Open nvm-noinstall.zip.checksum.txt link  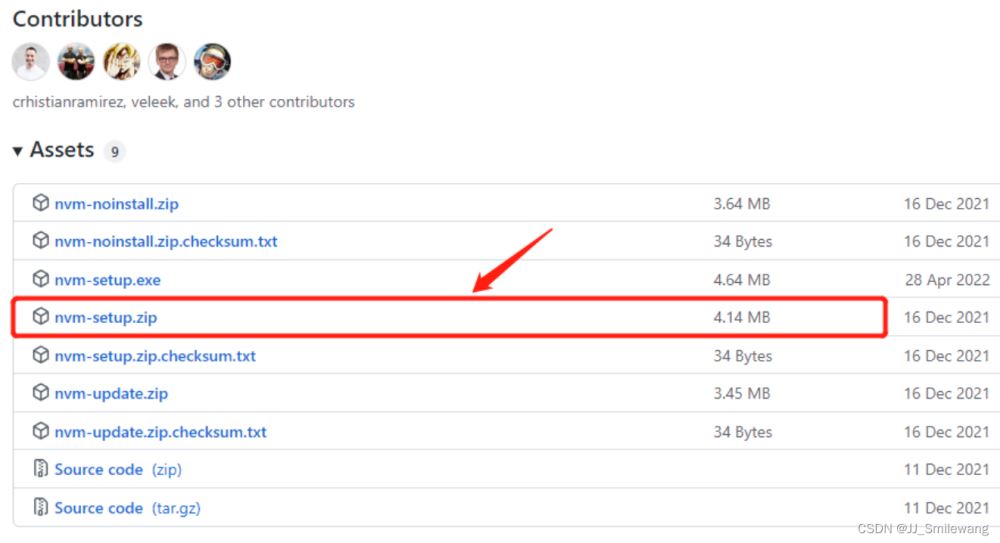point(166,242)
